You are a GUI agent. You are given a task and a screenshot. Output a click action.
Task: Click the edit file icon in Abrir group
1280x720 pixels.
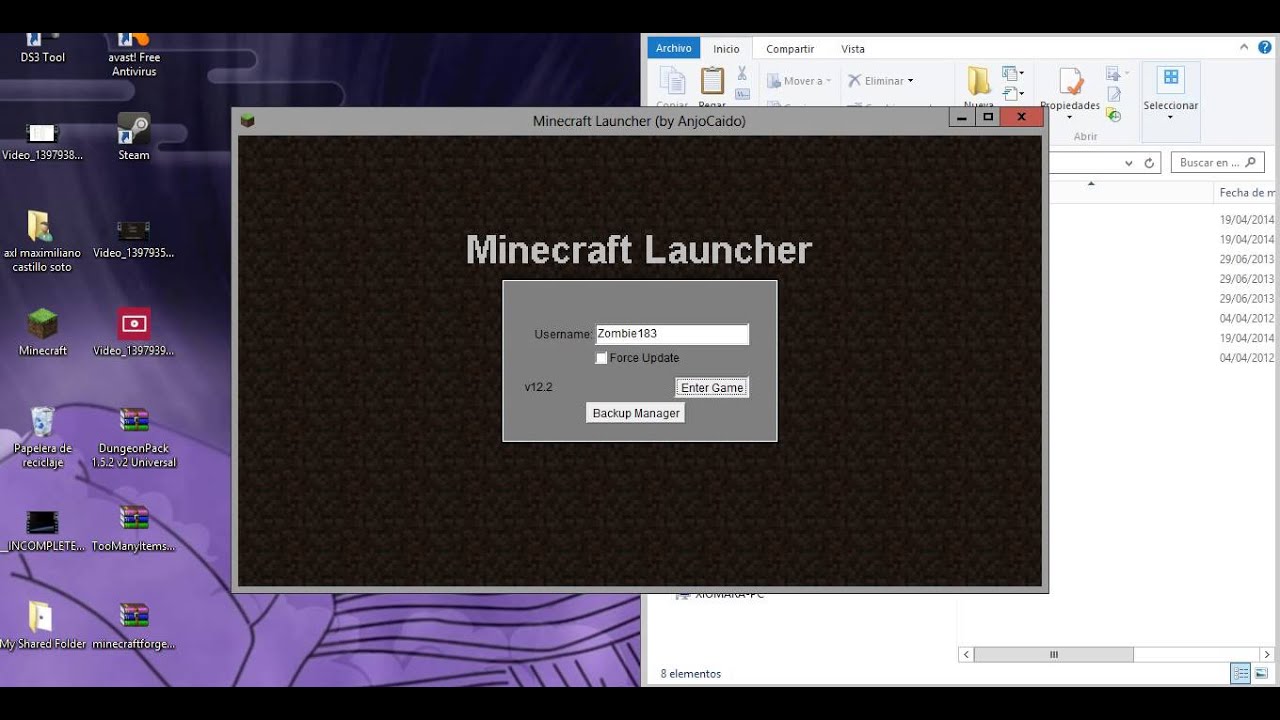click(x=1113, y=94)
